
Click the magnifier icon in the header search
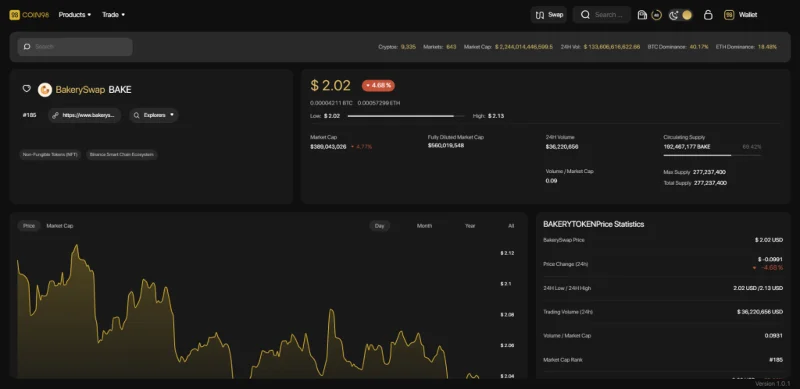coord(585,15)
